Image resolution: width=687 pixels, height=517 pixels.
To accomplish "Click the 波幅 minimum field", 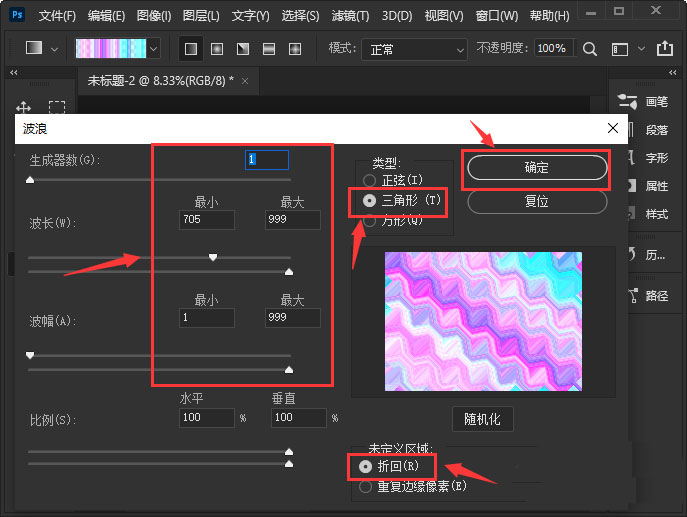I will click(x=207, y=318).
